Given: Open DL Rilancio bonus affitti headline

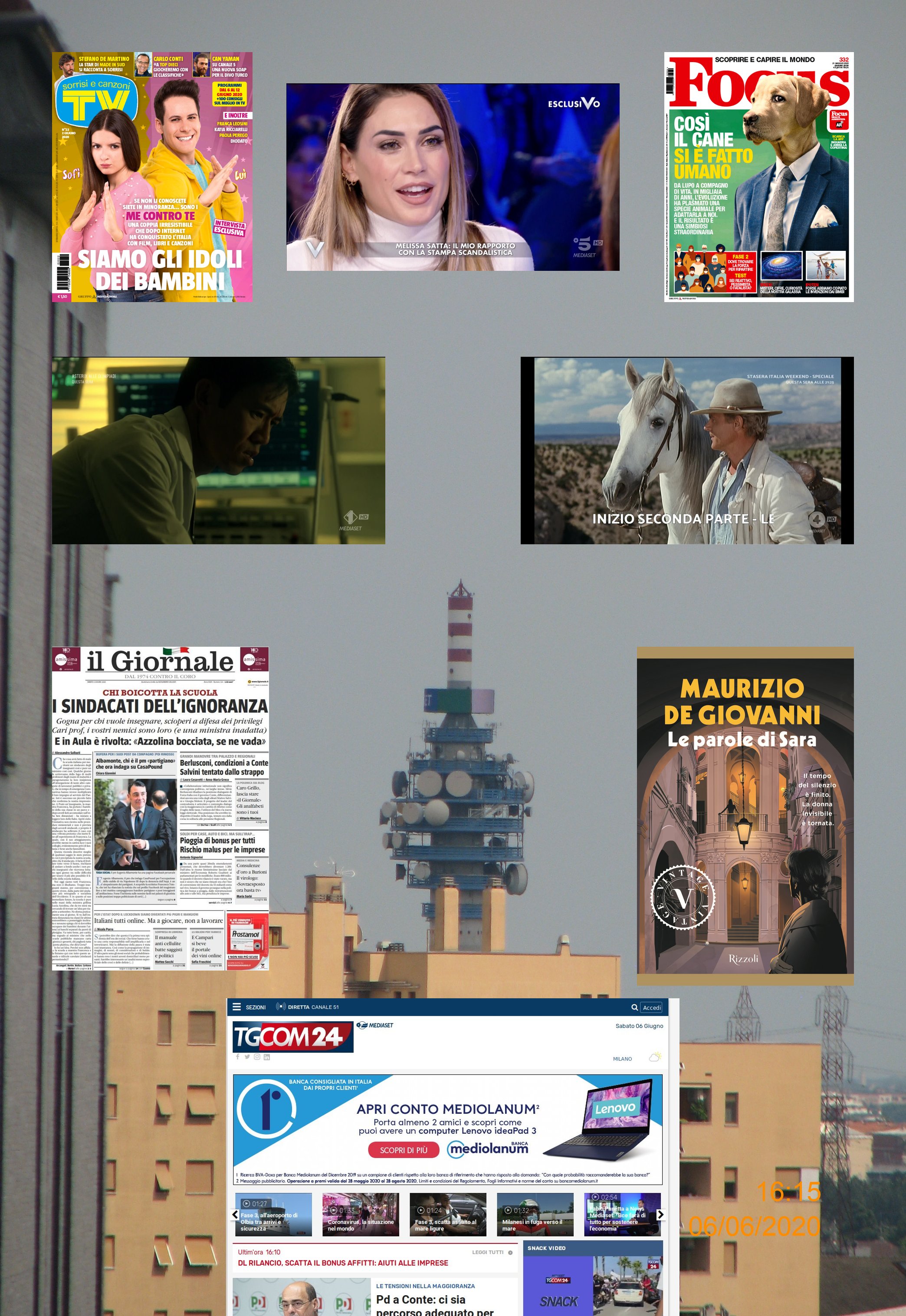Looking at the screenshot, I should coord(343,1263).
